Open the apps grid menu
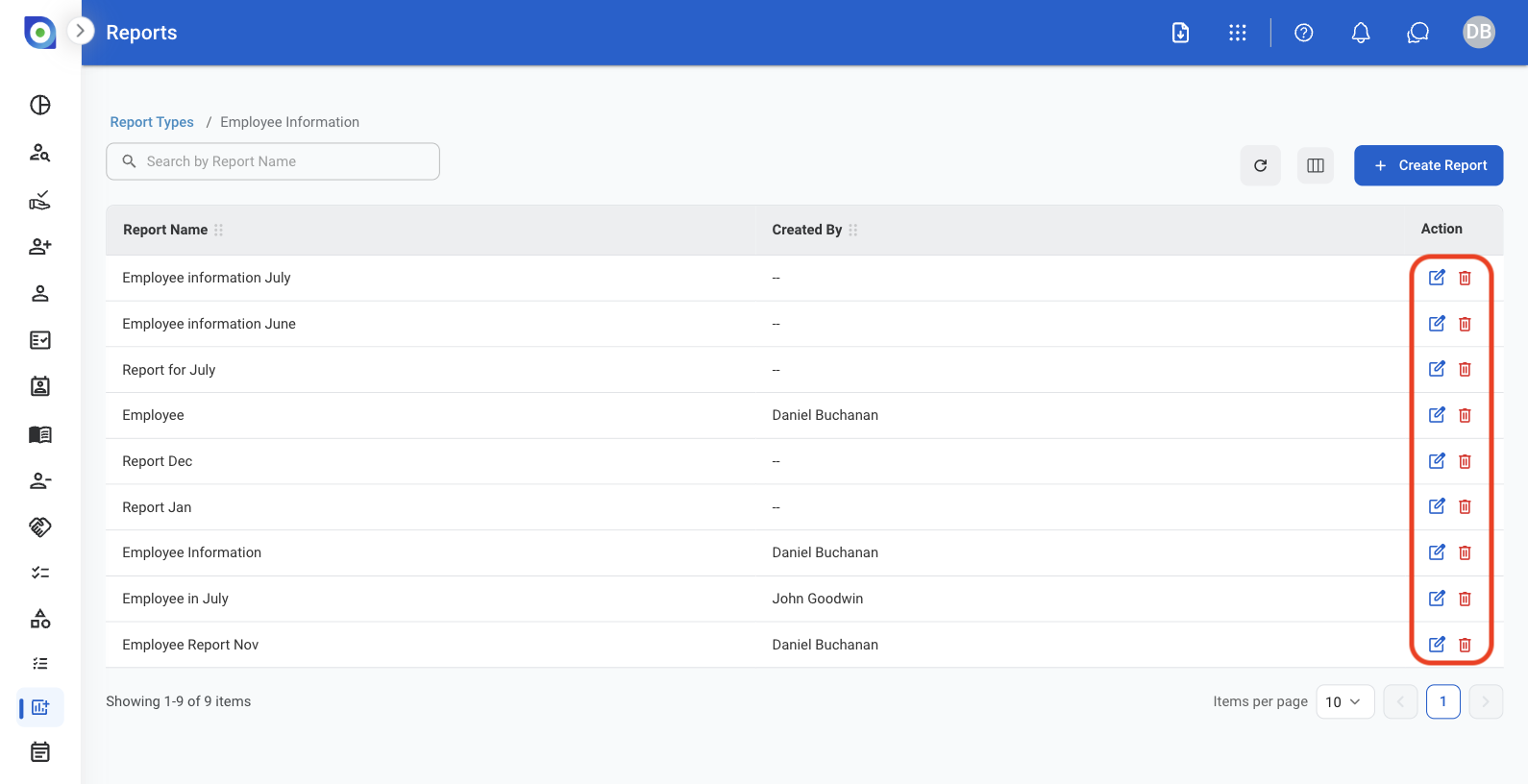This screenshot has height=784, width=1528. (x=1238, y=33)
